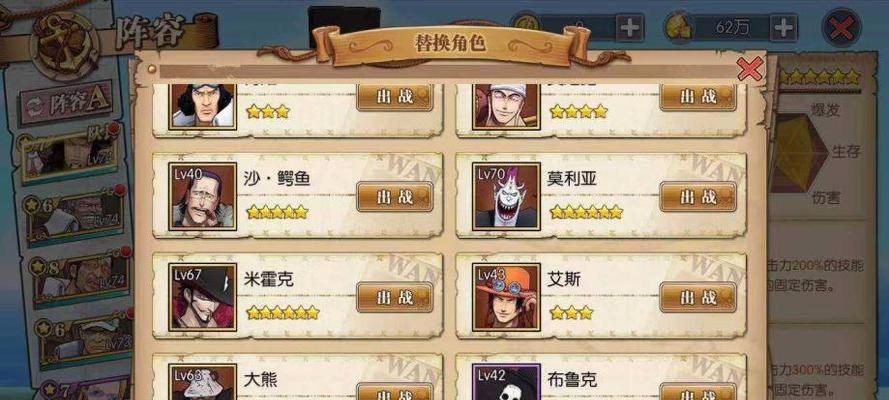
Task: Deploy 莫利亚 with the 出战 button
Action: (698, 197)
